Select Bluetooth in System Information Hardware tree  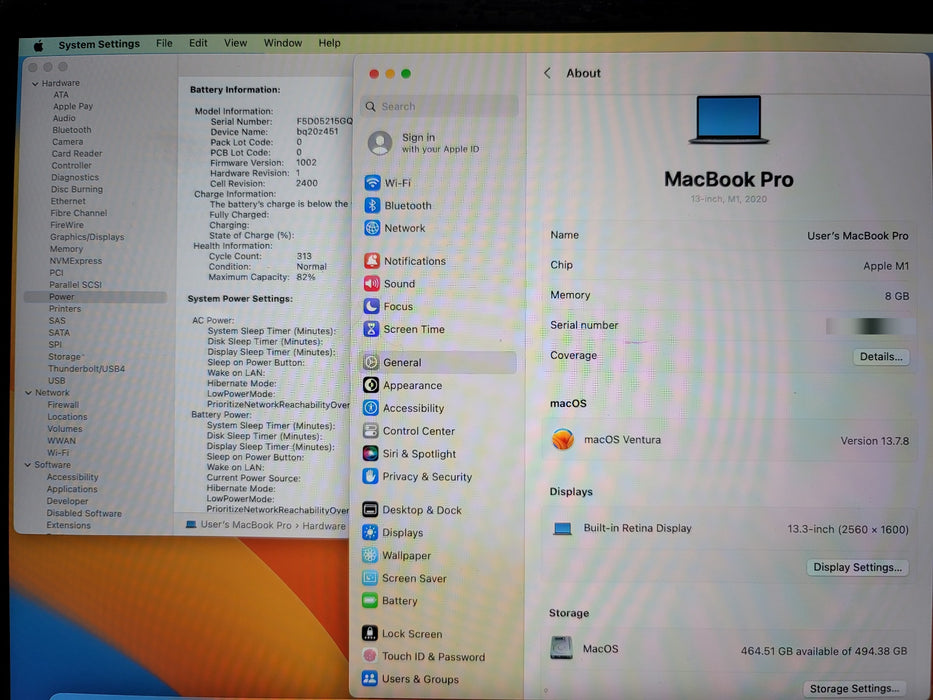pyautogui.click(x=72, y=130)
